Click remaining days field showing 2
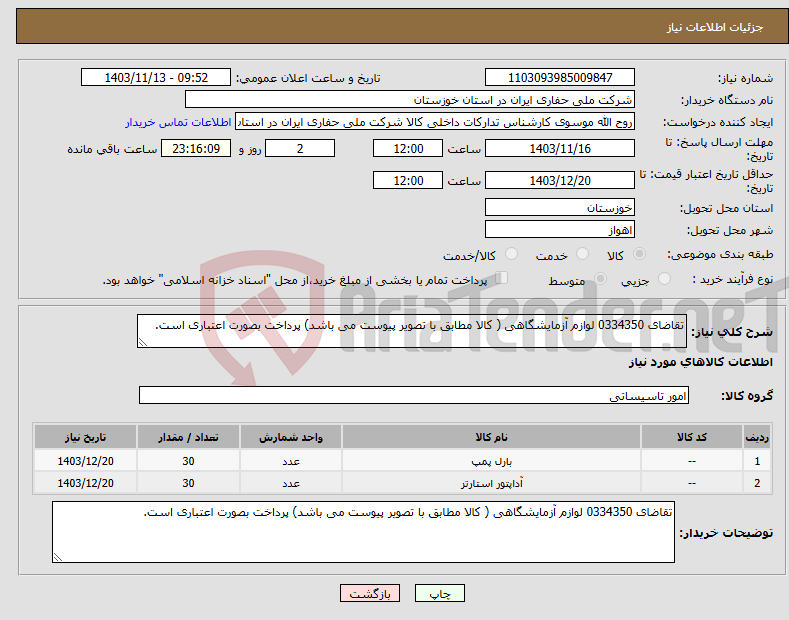Viewport: 789px width, 620px height. coord(300,148)
